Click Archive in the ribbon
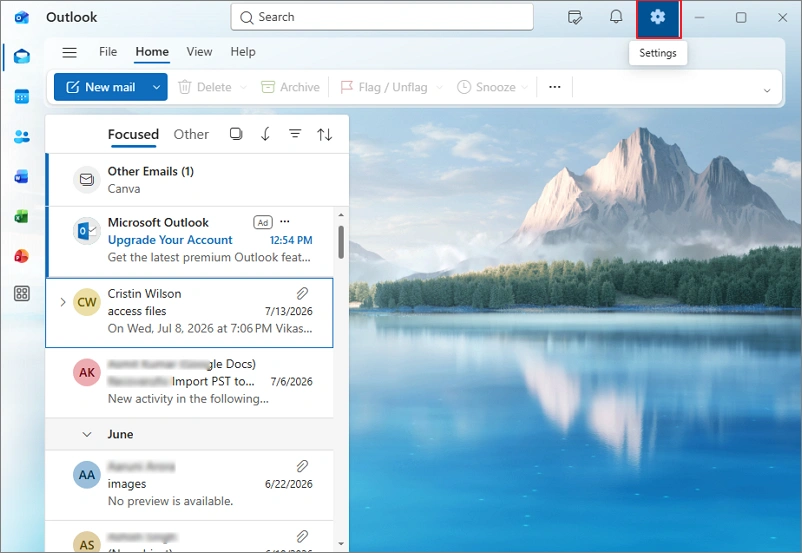 tap(290, 87)
